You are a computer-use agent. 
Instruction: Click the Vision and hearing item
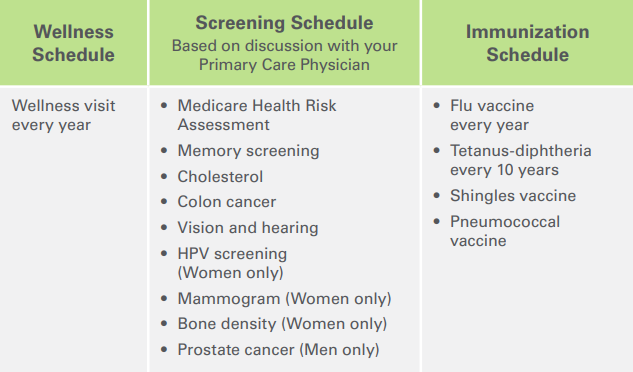(x=248, y=228)
